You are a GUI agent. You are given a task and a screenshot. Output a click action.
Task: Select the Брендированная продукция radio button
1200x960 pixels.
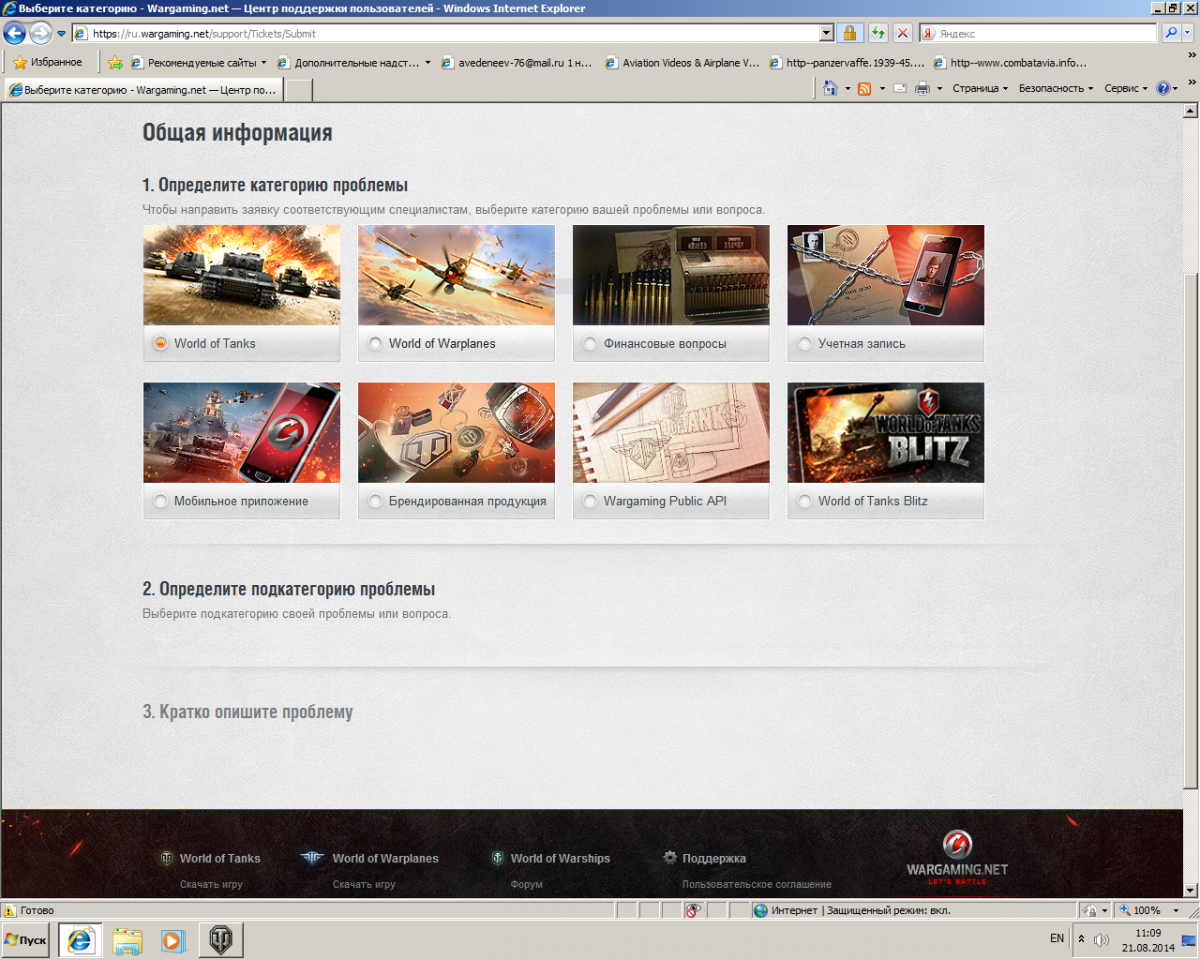[x=375, y=501]
